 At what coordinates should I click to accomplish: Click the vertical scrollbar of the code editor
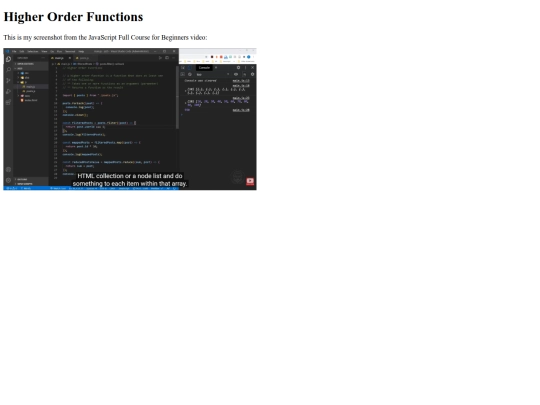point(177,98)
